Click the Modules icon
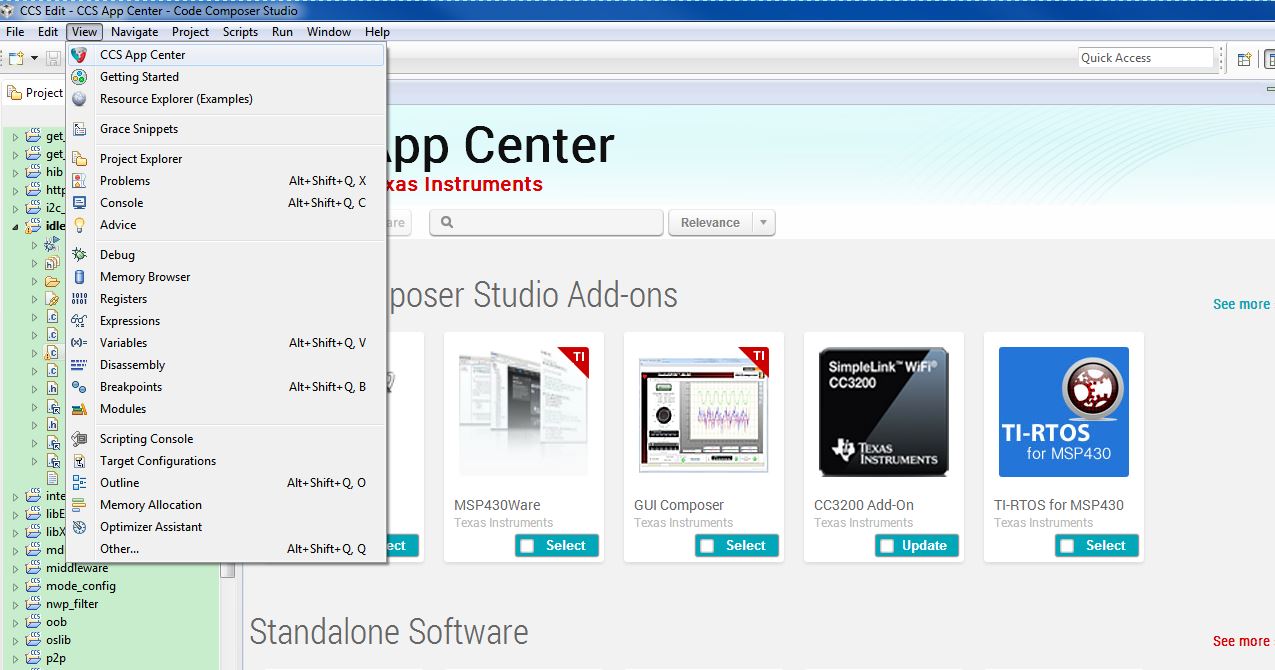Viewport: 1275px width, 670px height. [79, 409]
